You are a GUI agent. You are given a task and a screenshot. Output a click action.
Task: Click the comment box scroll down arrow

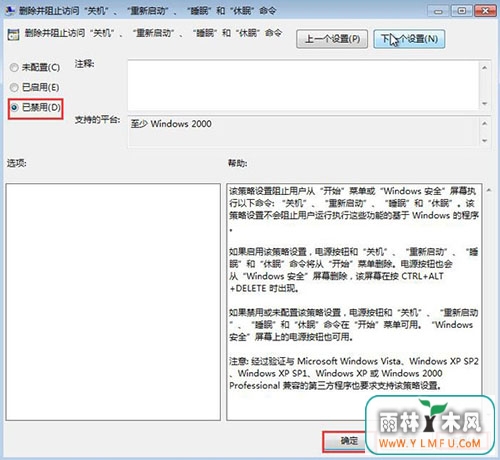(x=485, y=103)
